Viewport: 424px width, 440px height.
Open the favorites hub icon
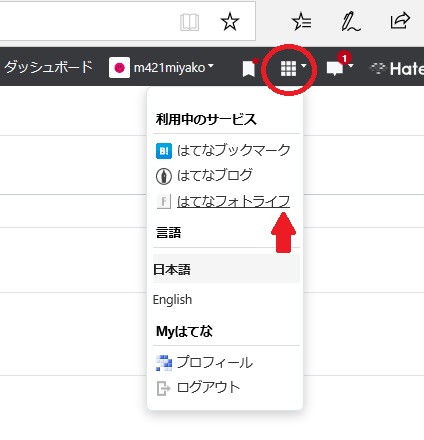302,22
